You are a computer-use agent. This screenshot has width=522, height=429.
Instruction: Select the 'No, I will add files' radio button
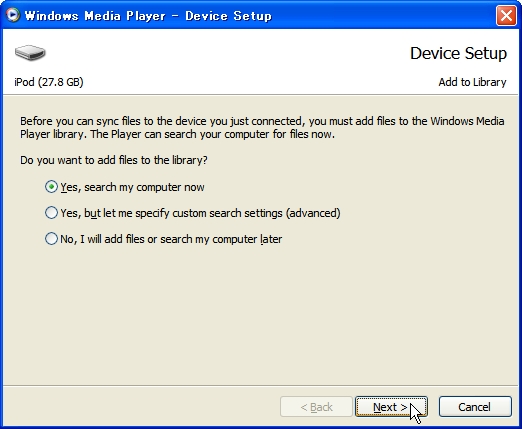pyautogui.click(x=51, y=239)
